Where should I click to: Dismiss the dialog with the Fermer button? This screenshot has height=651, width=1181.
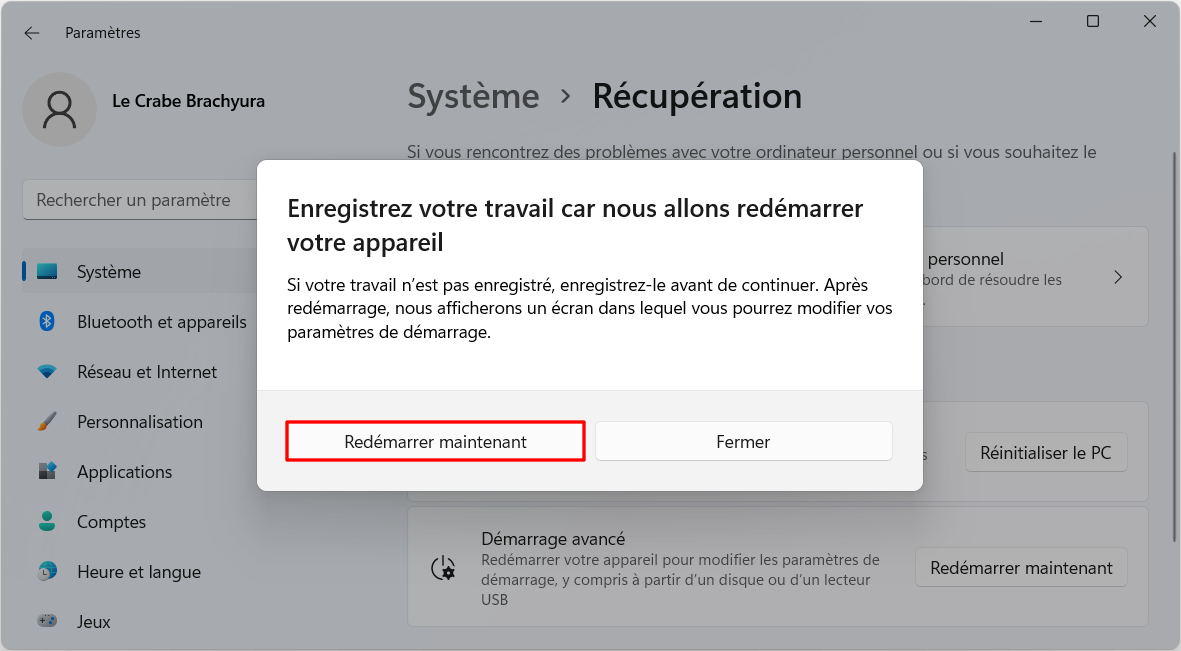click(x=743, y=442)
